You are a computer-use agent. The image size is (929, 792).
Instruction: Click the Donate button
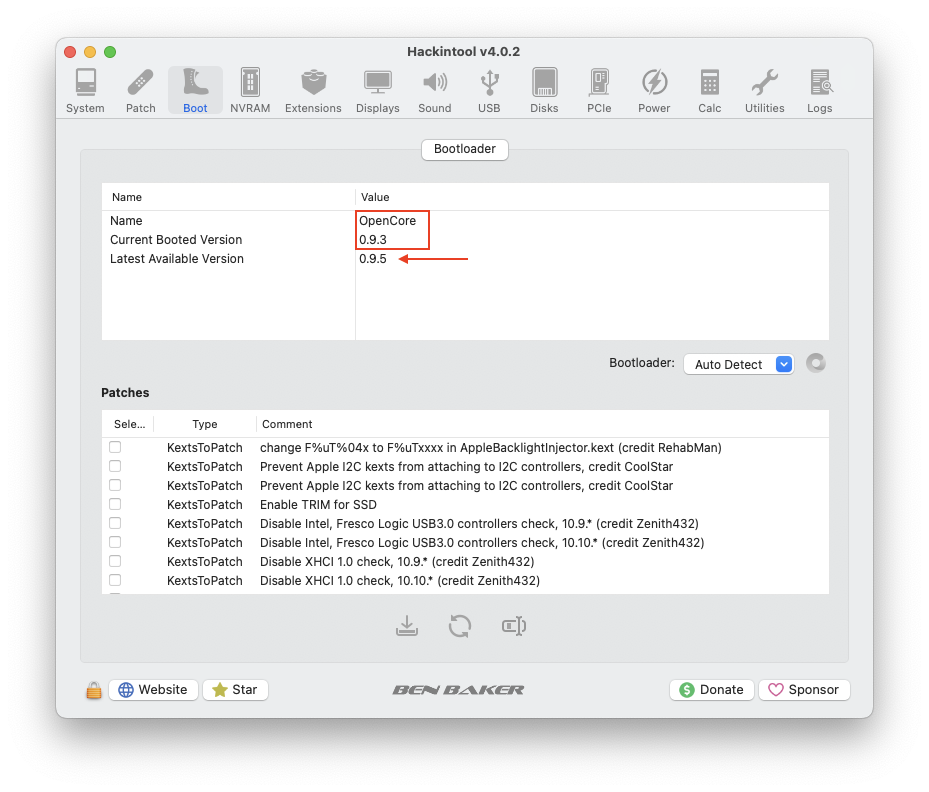(712, 690)
